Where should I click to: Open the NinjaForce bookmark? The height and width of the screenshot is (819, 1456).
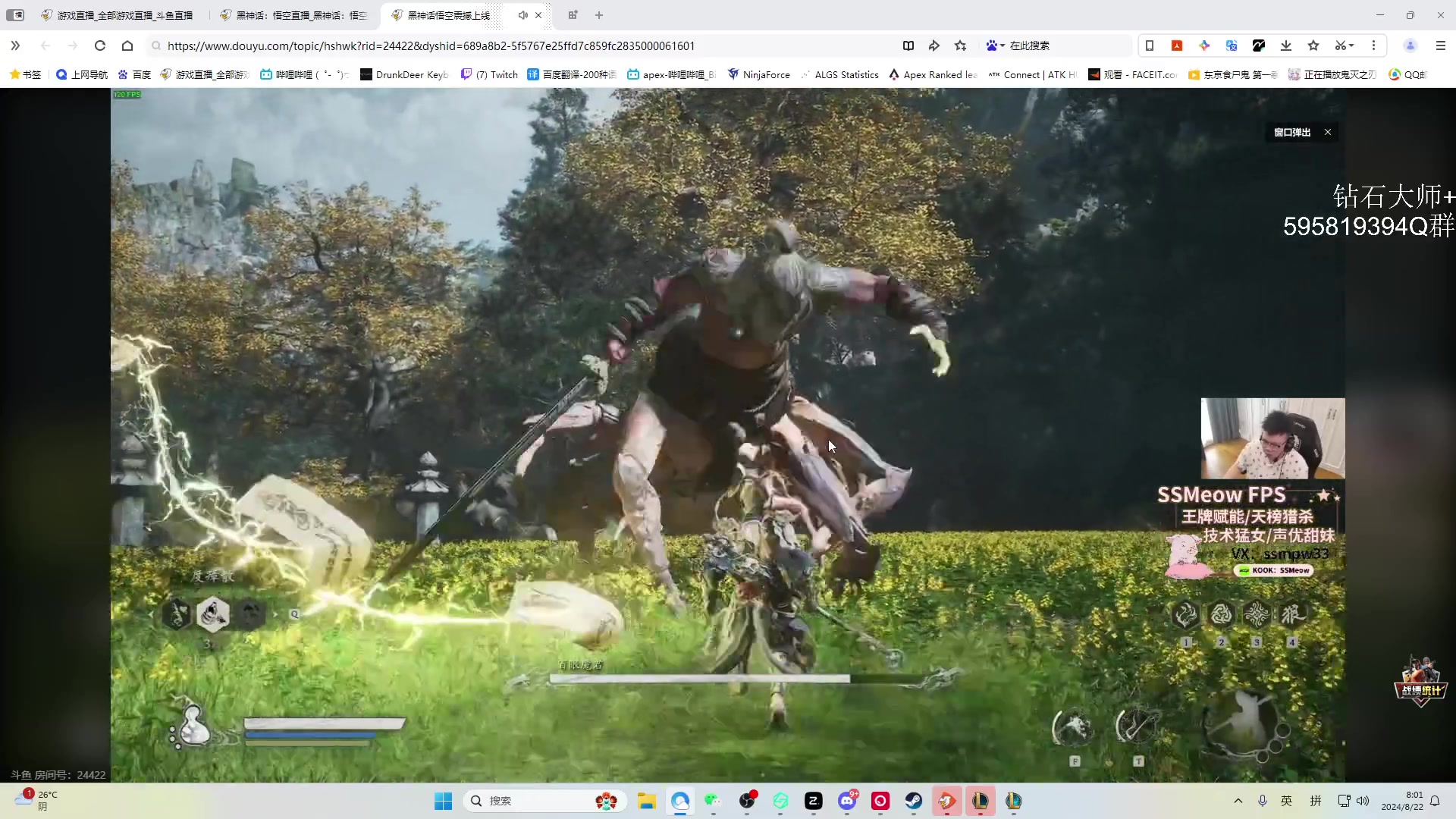(758, 74)
